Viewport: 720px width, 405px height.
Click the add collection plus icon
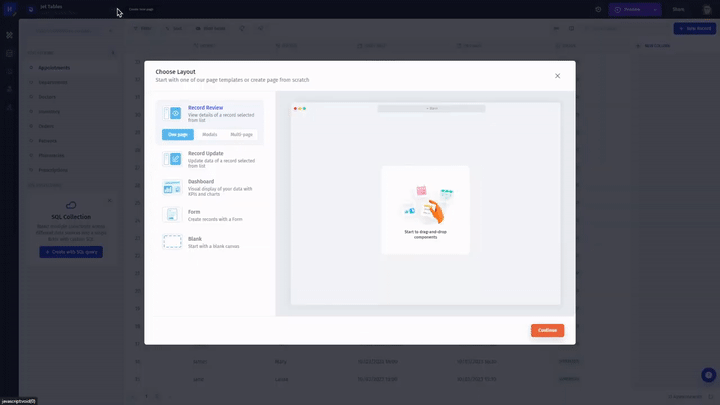pyautogui.click(x=113, y=53)
